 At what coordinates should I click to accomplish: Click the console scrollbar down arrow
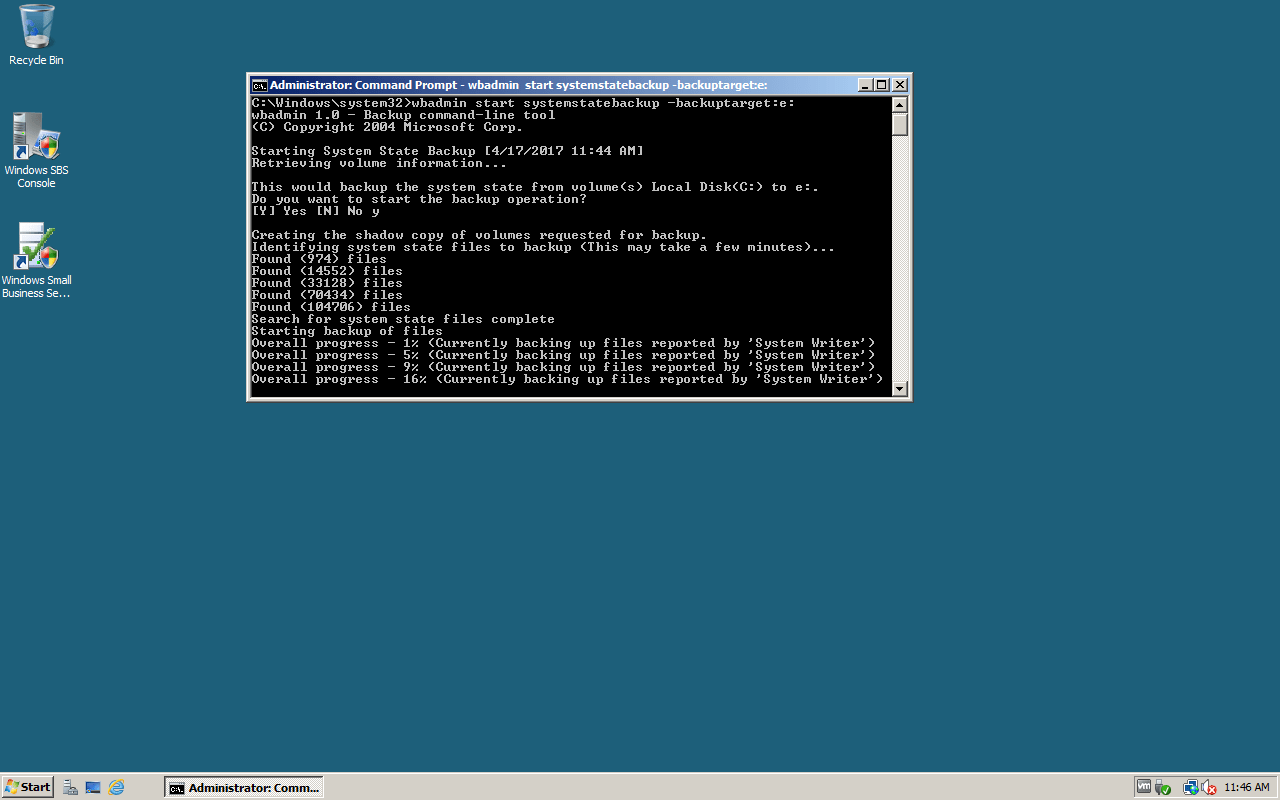(899, 388)
